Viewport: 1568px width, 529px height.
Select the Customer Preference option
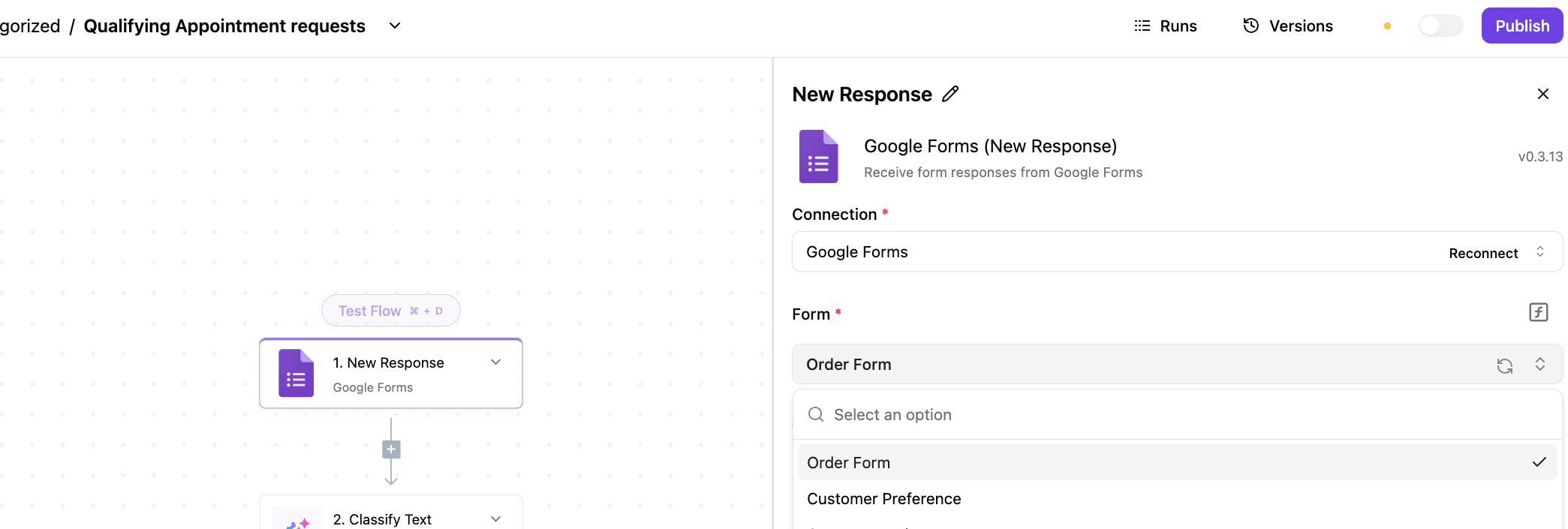tap(883, 499)
